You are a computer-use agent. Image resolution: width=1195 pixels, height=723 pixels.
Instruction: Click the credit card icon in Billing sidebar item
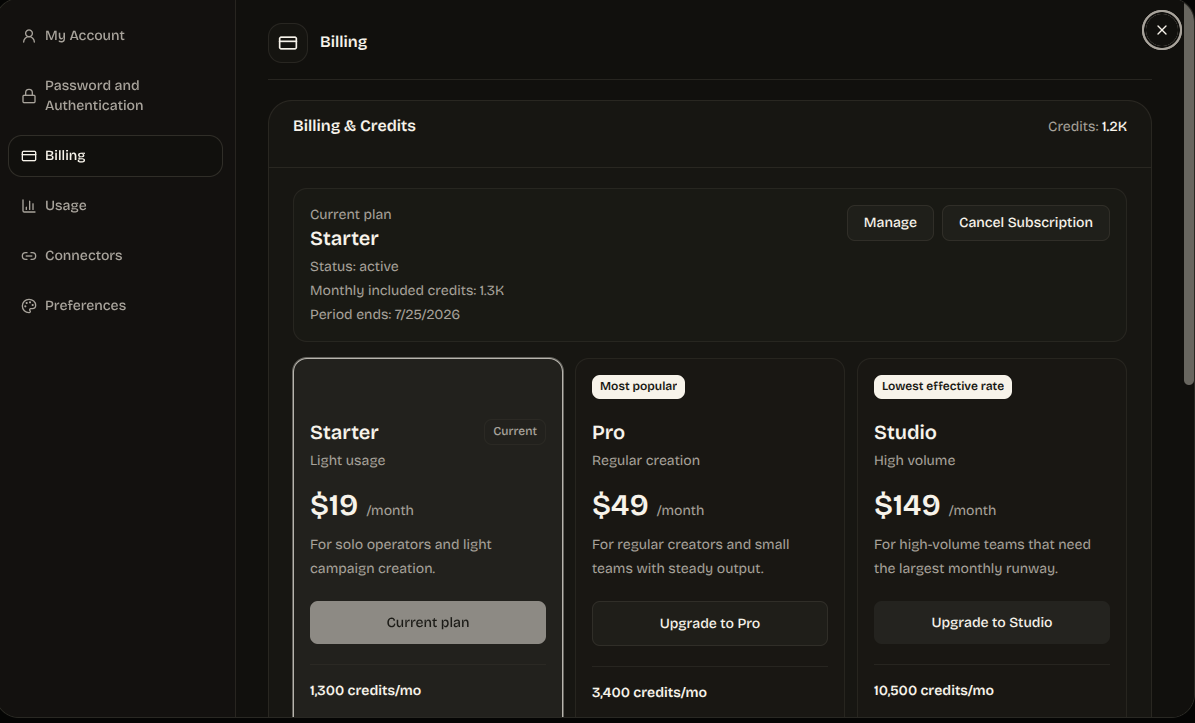29,156
